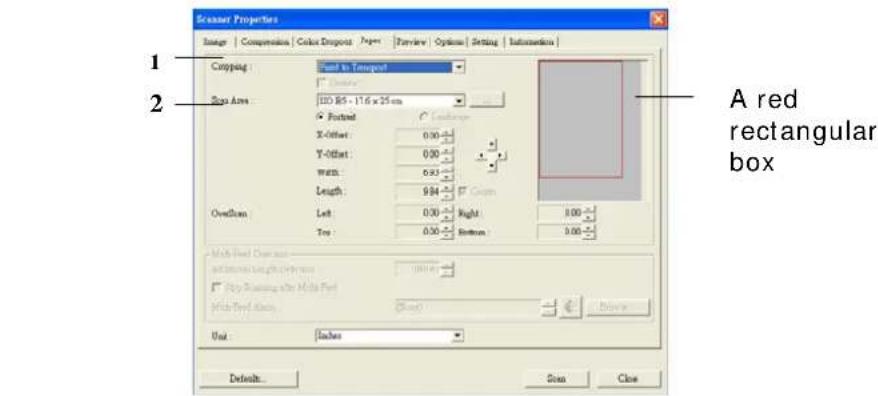Click the Length spinner arrows
The image size is (878, 396).
point(447,192)
